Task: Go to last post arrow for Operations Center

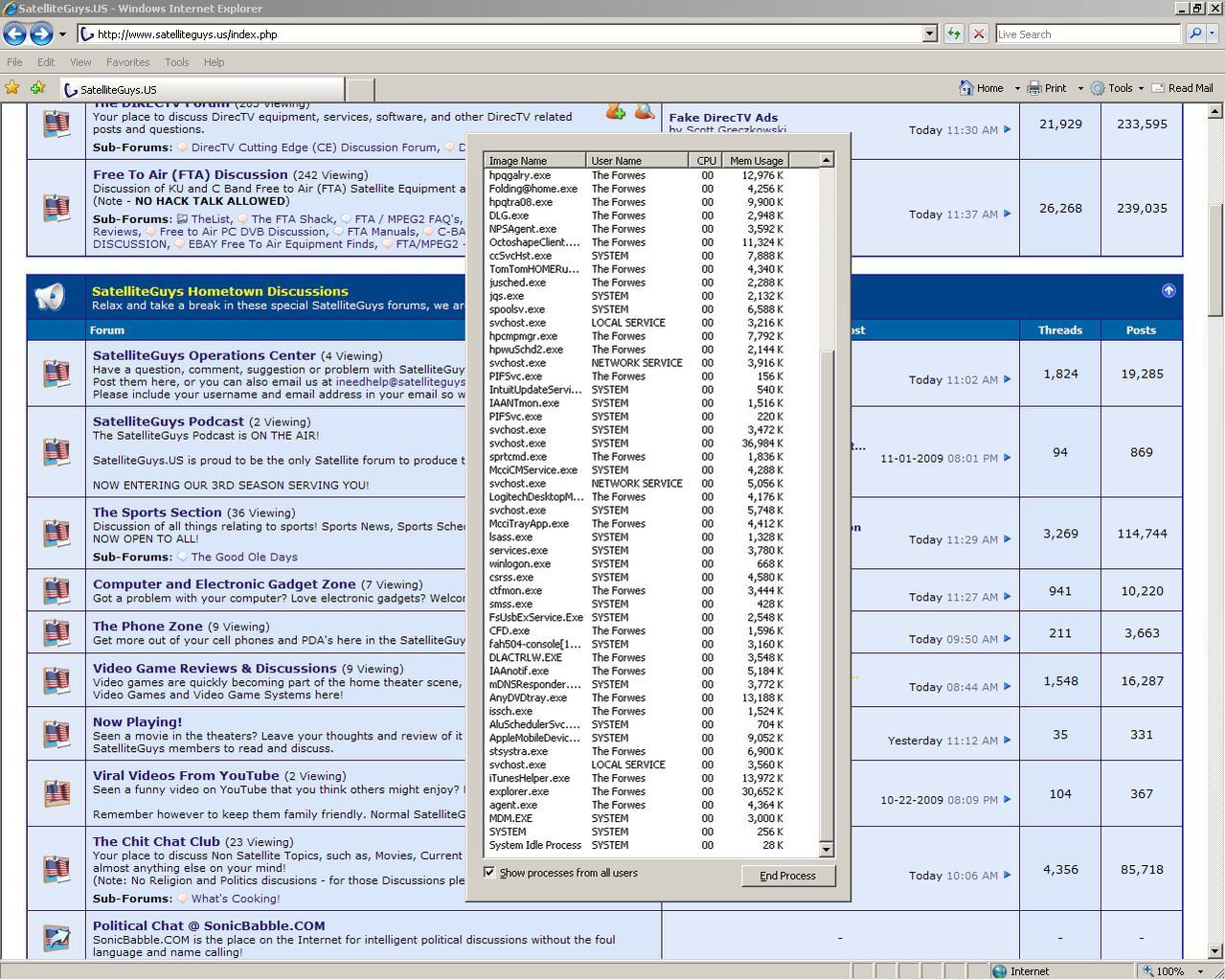Action: [x=1007, y=379]
